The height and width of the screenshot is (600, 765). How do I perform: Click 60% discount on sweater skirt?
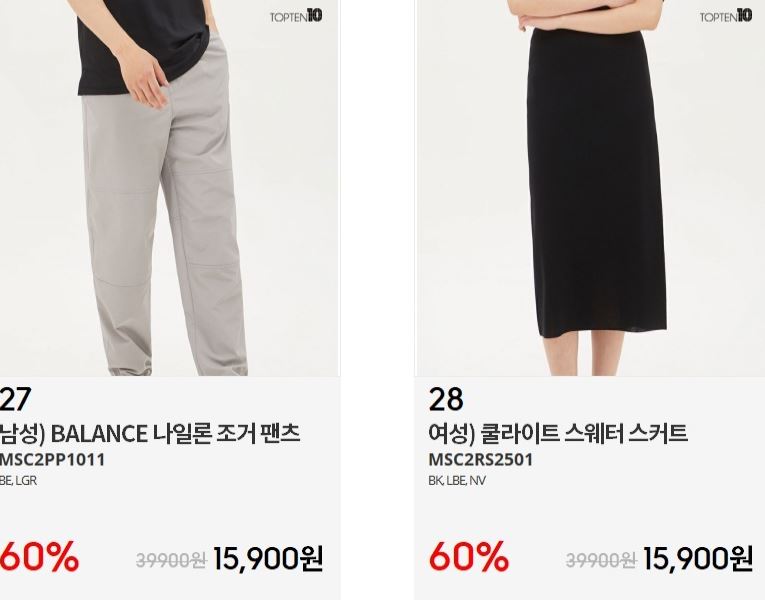469,557
